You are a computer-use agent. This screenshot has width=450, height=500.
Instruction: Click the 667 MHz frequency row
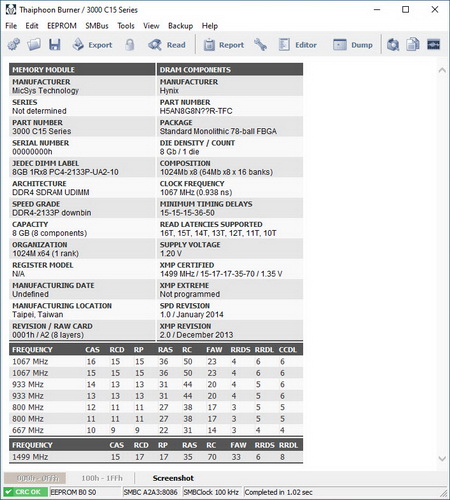point(156,430)
